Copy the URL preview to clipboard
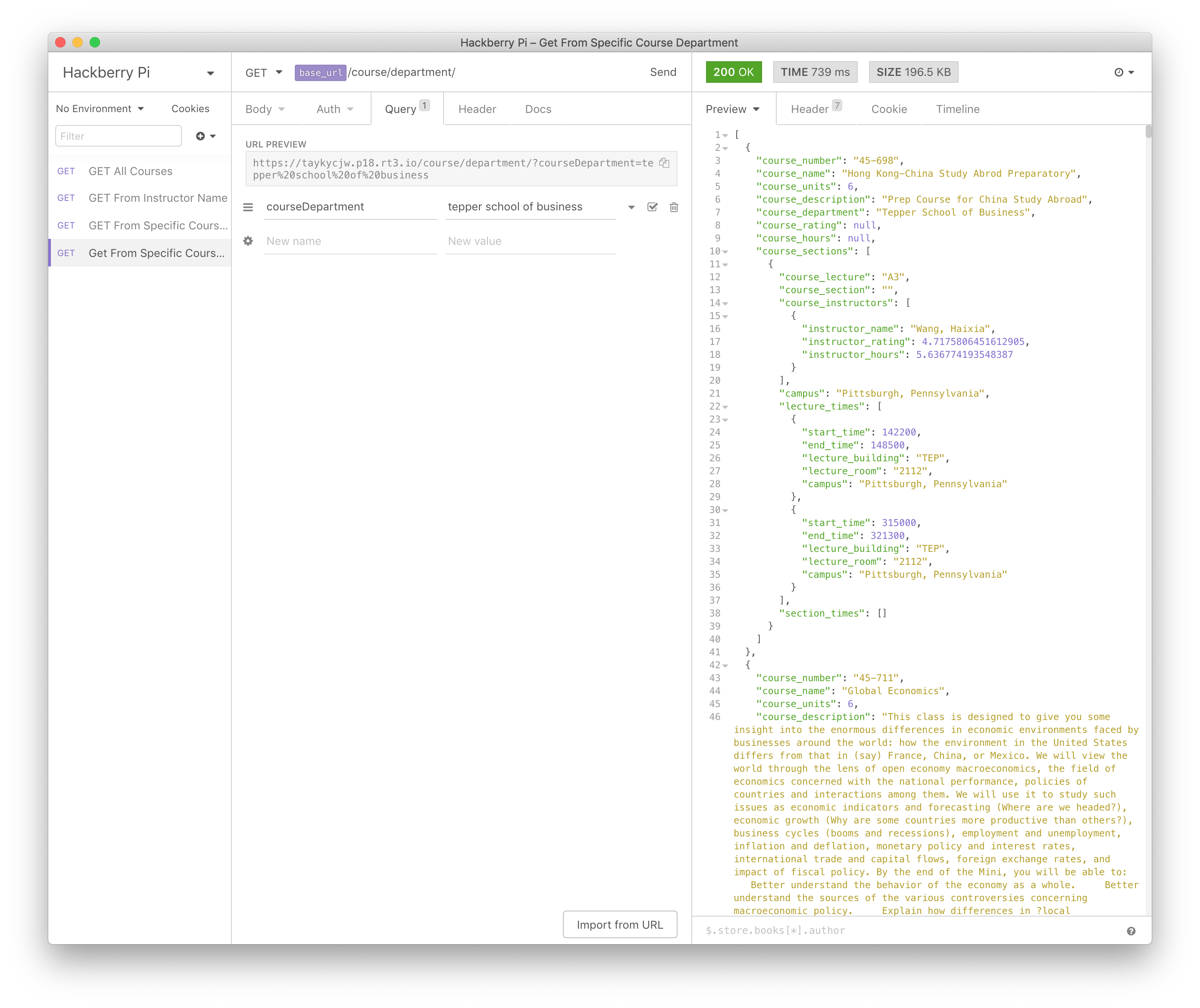 point(664,163)
